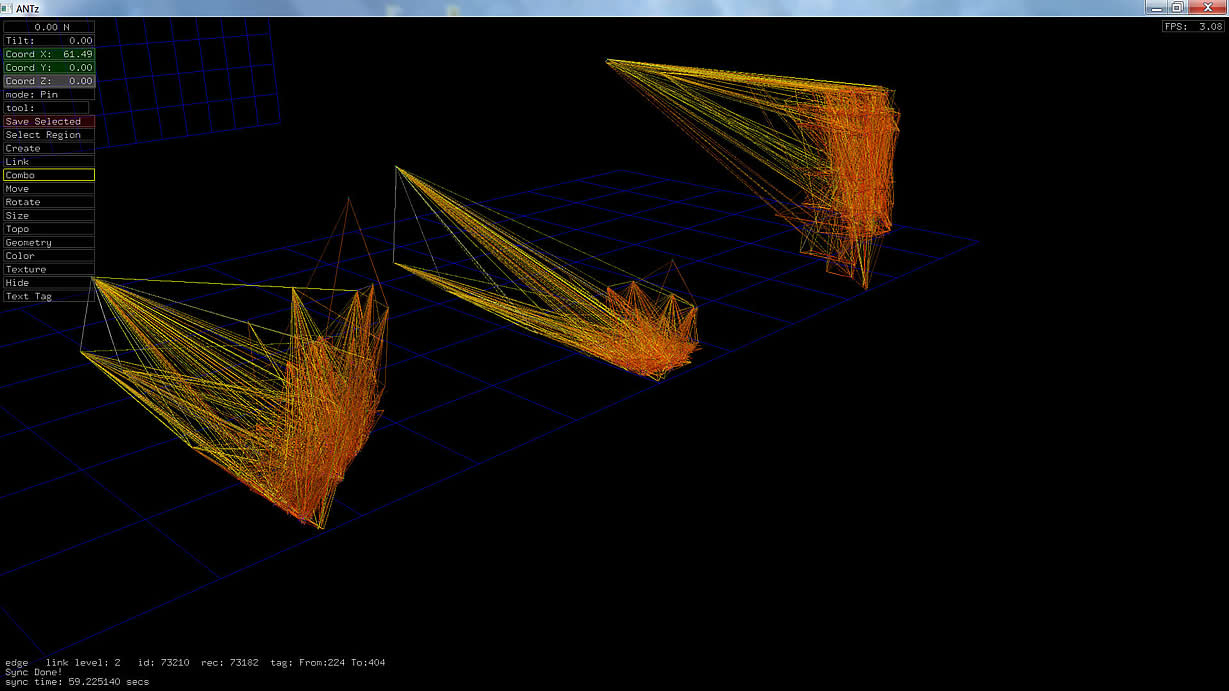1229x691 pixels.
Task: Open the Color tool
Action: [x=49, y=256]
